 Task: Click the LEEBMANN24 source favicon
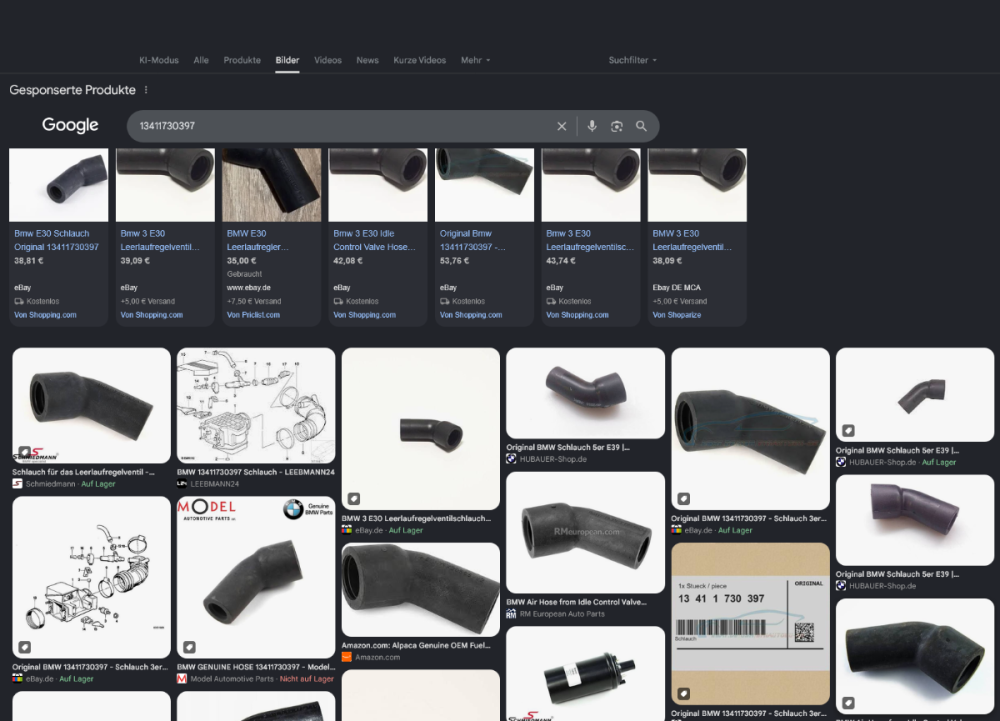point(182,484)
